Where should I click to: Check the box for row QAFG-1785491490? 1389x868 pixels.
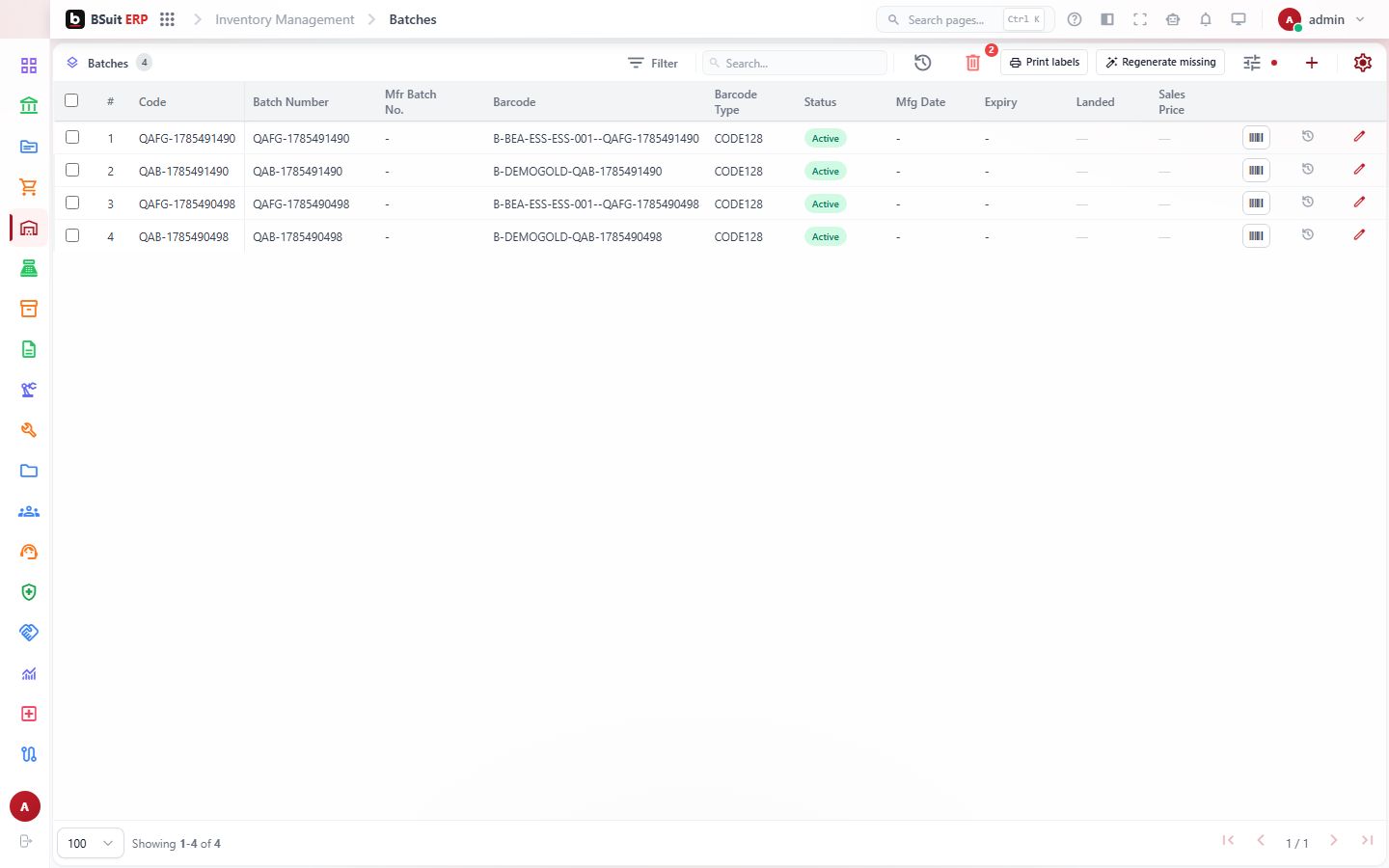pyautogui.click(x=72, y=137)
